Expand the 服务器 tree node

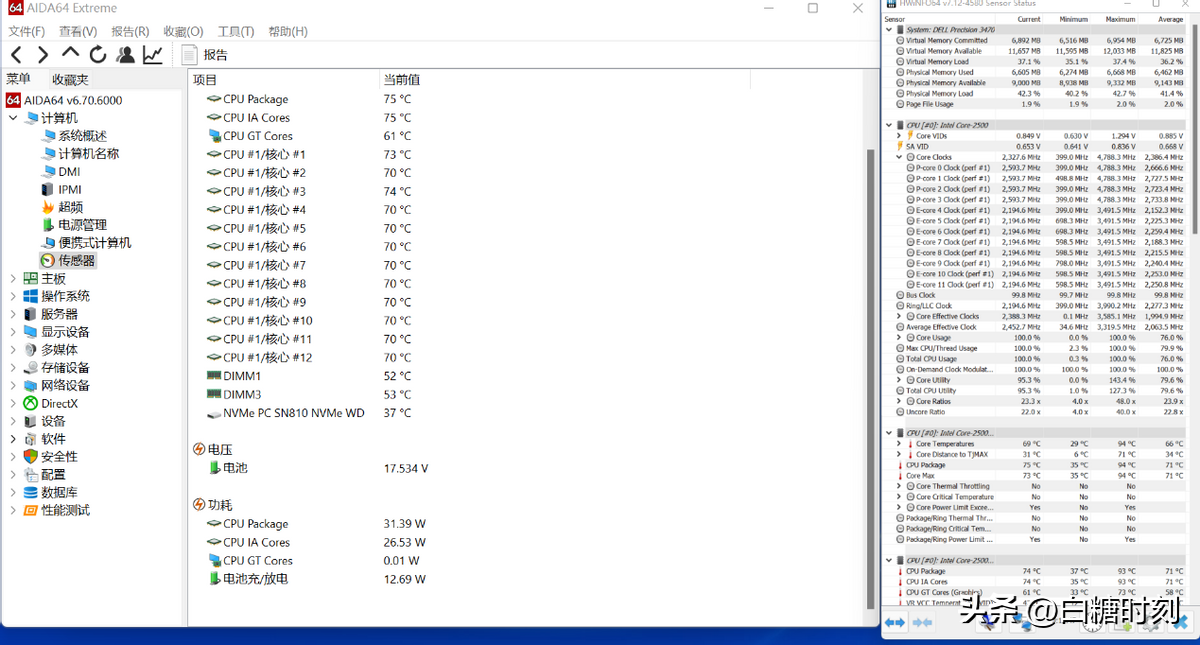click(12, 314)
